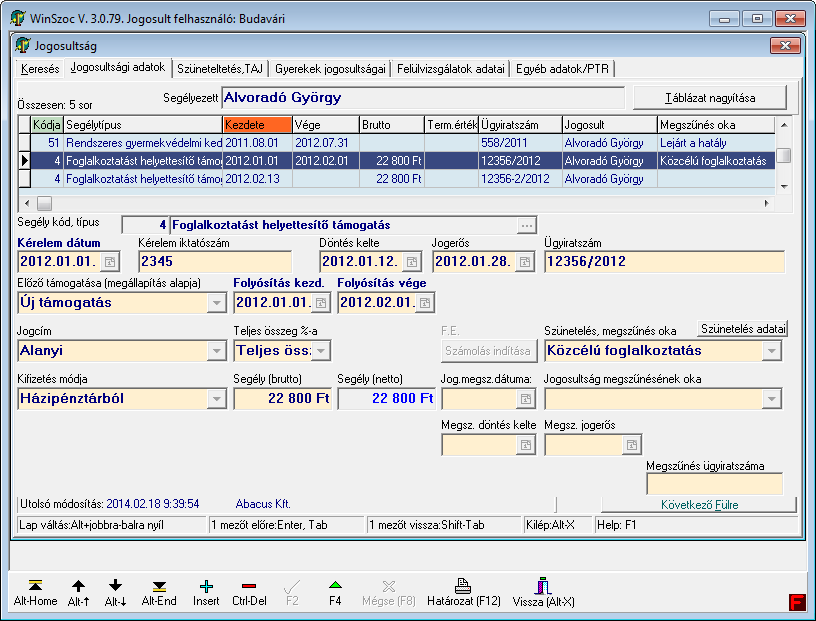Open calendar for Megsz. jogerős
This screenshot has width=816, height=621.
(631, 445)
